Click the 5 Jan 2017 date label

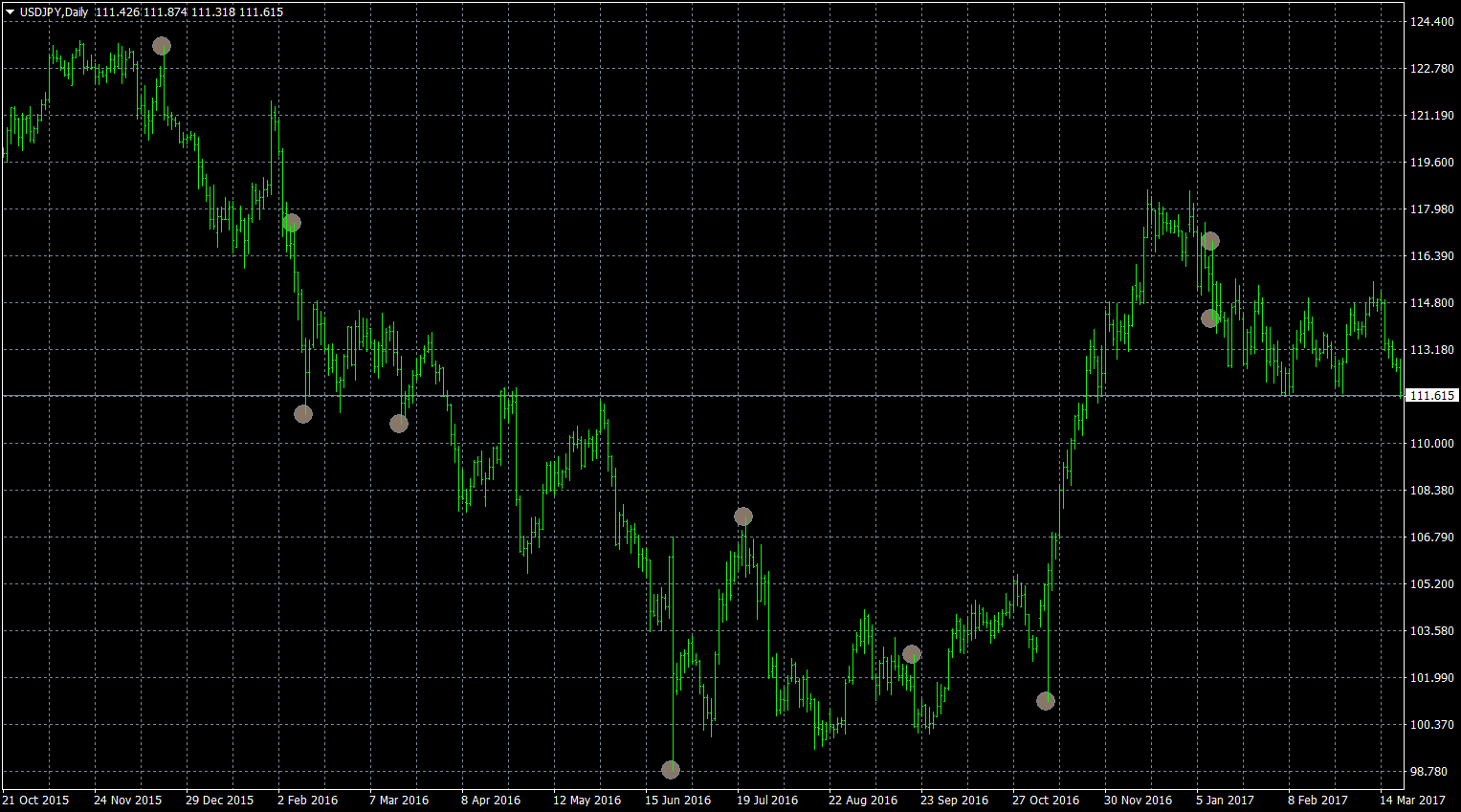point(1225,801)
